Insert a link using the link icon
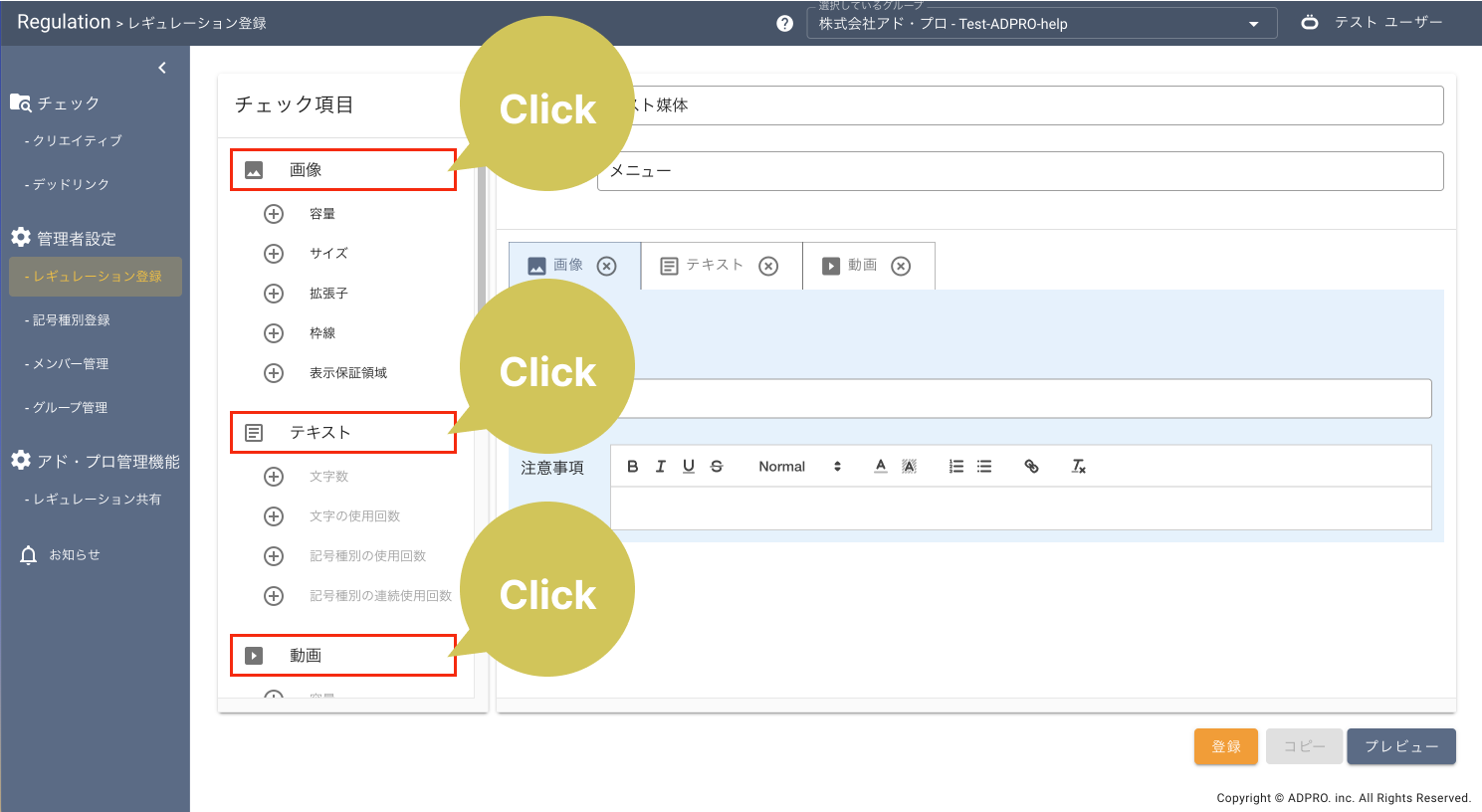The image size is (1482, 812). click(x=1031, y=467)
